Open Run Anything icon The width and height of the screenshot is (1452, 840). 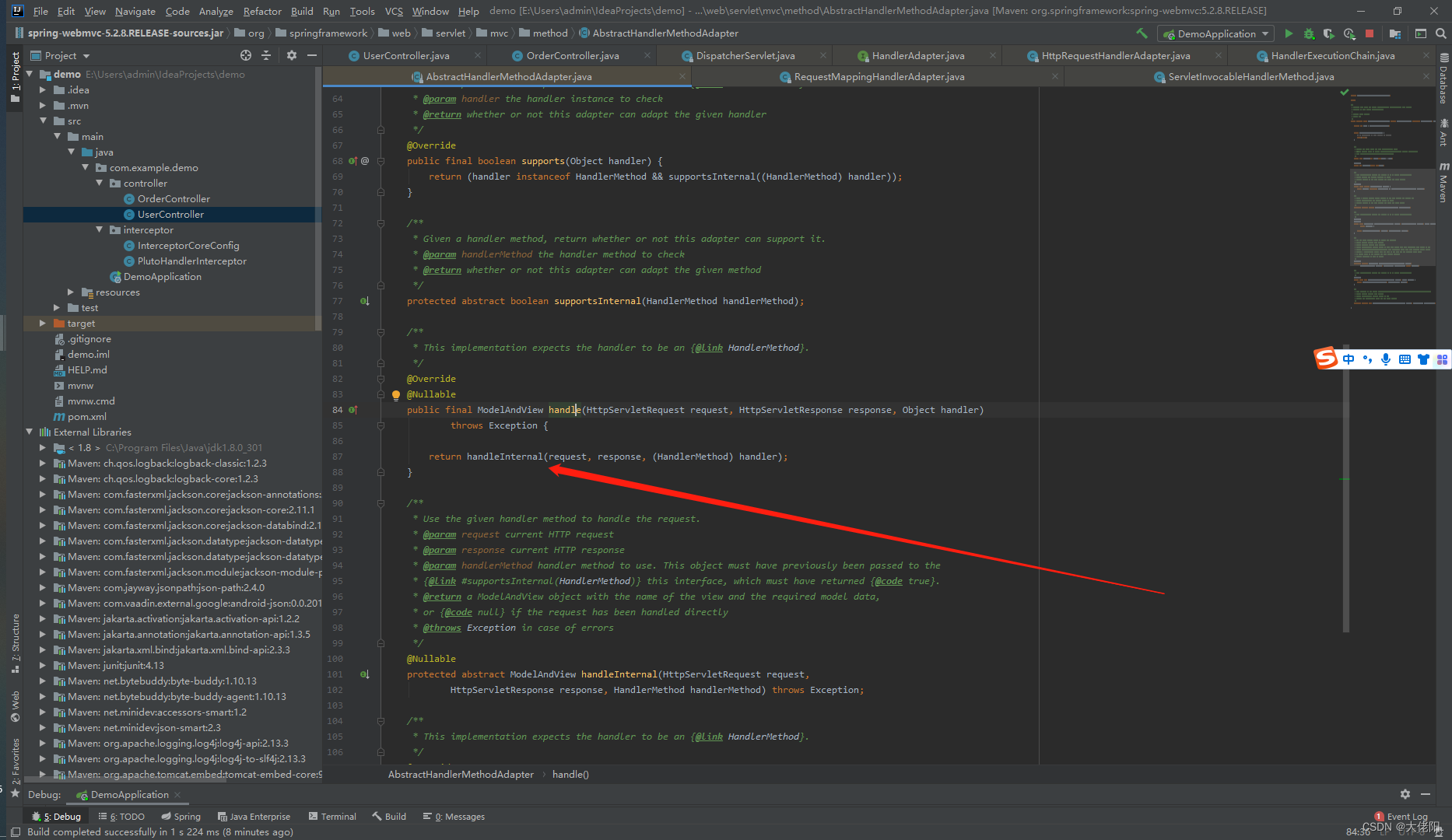pos(1421,33)
